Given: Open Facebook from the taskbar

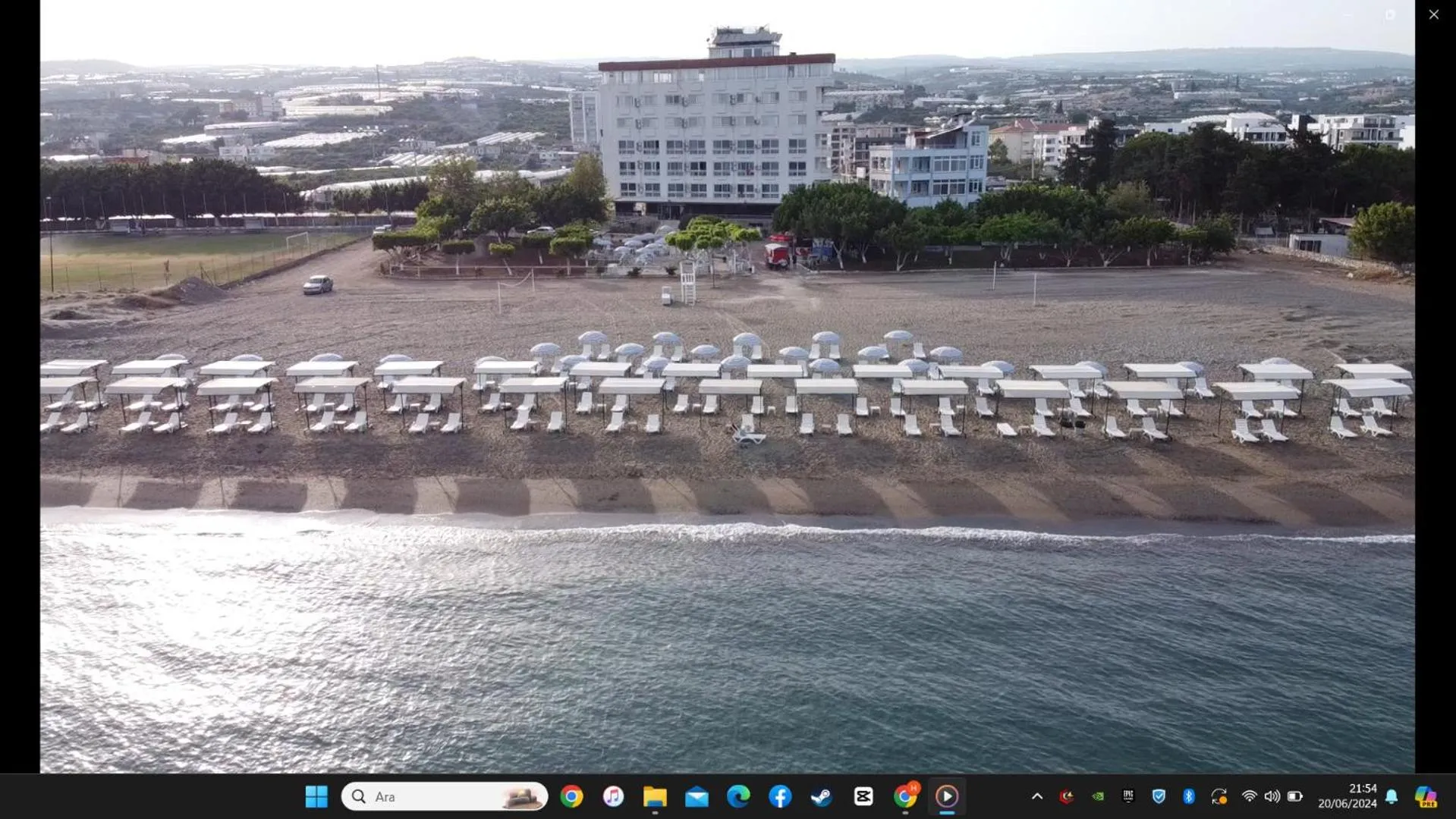Looking at the screenshot, I should click(780, 796).
